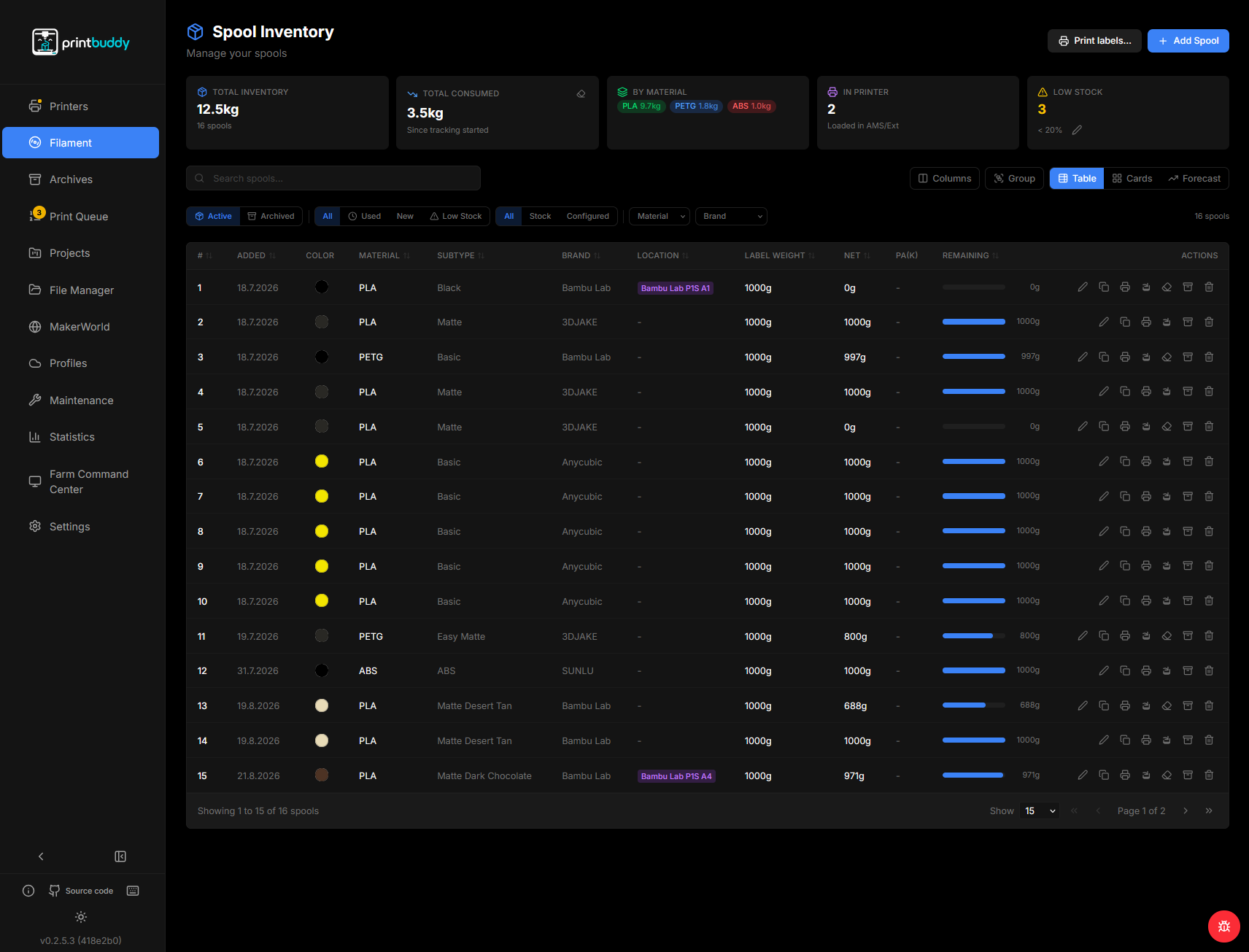
Task: Enable the Low Stock filter
Action: [x=455, y=217]
